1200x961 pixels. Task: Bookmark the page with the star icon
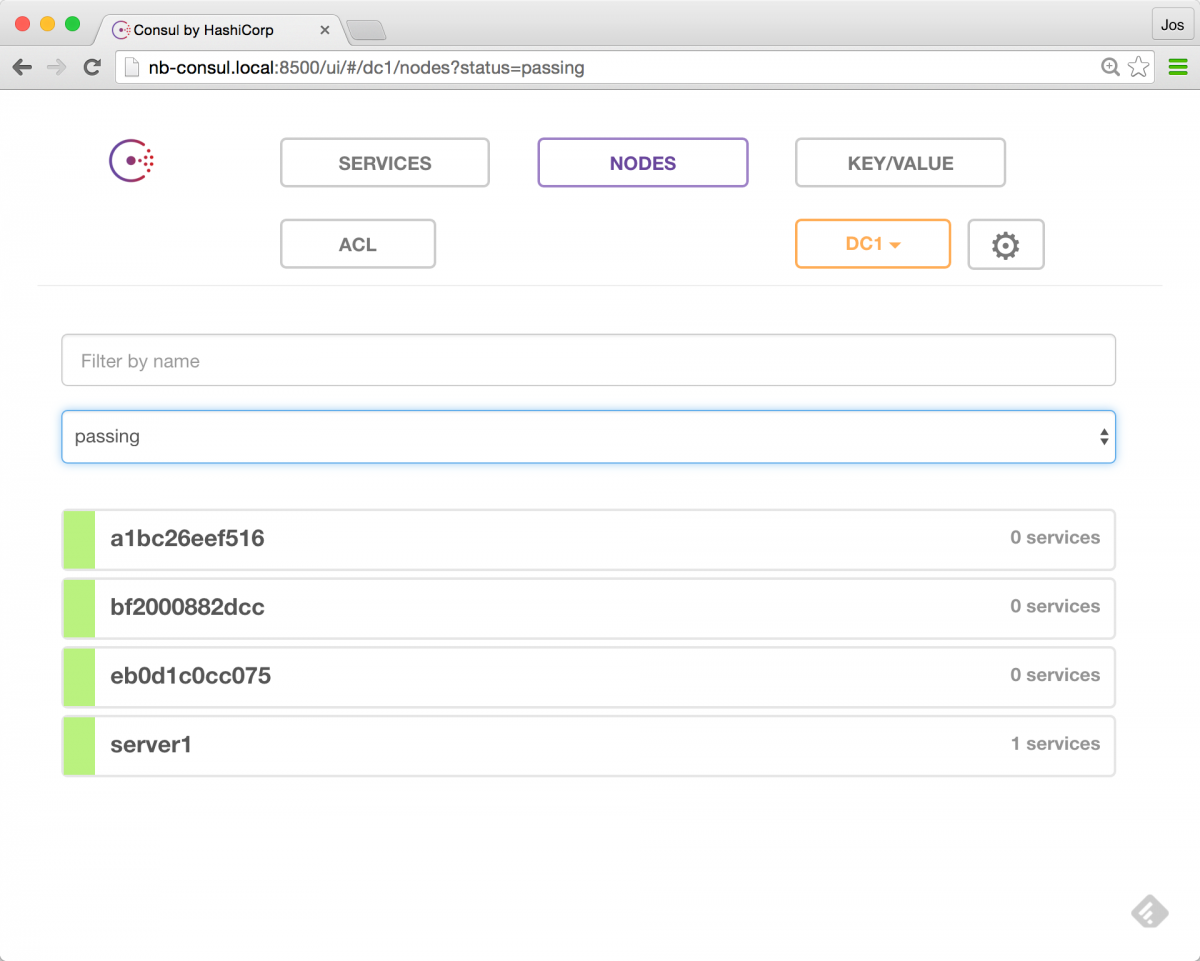point(1139,67)
